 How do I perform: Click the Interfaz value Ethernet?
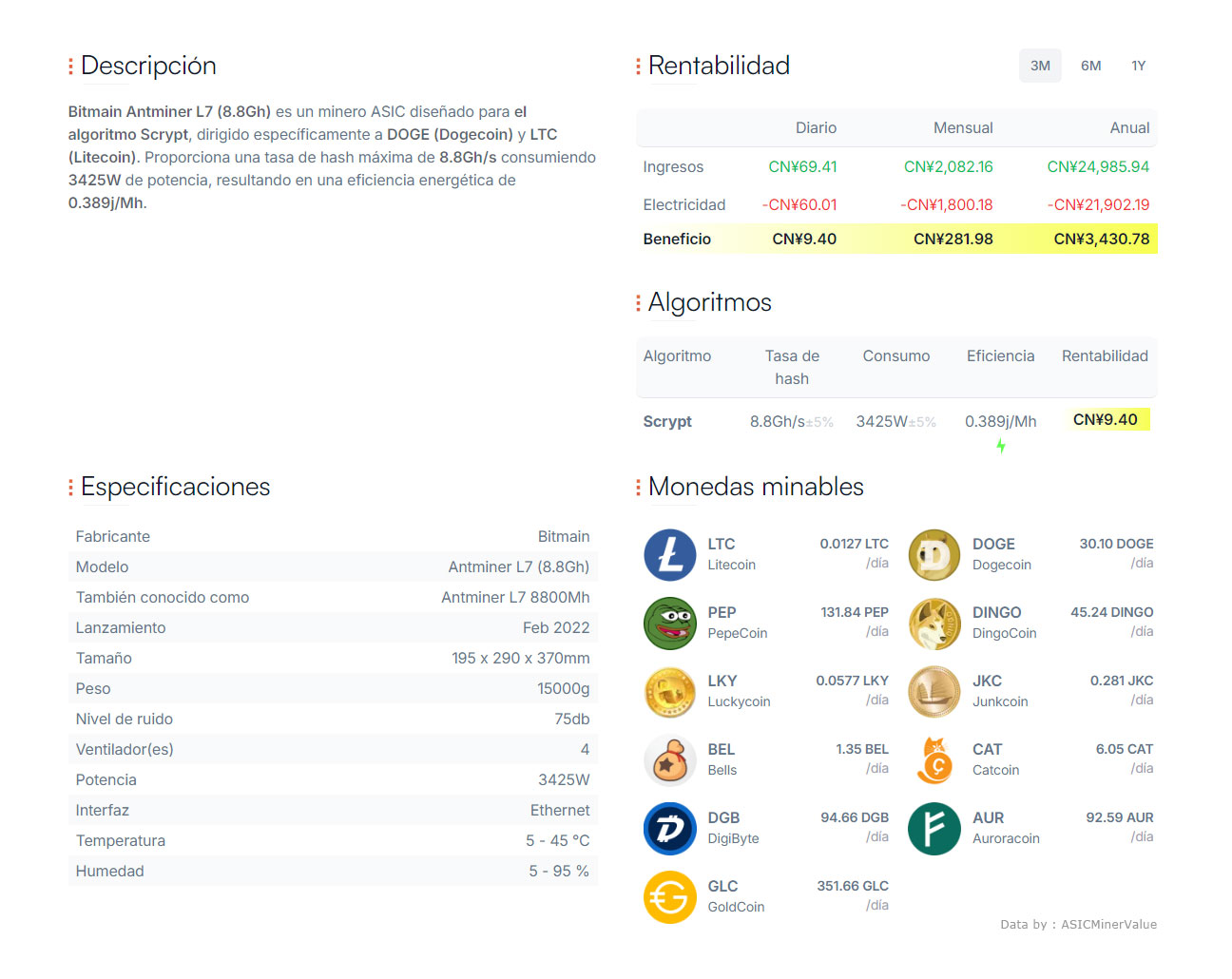click(560, 810)
